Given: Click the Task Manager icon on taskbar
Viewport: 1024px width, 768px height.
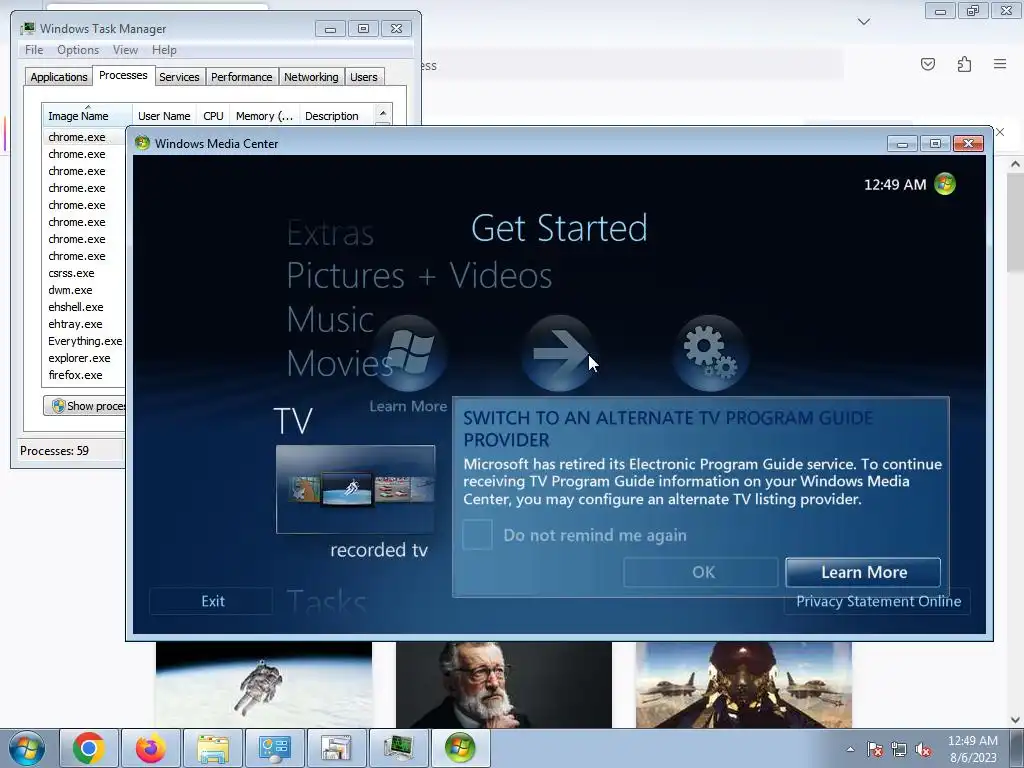Looking at the screenshot, I should [x=398, y=748].
